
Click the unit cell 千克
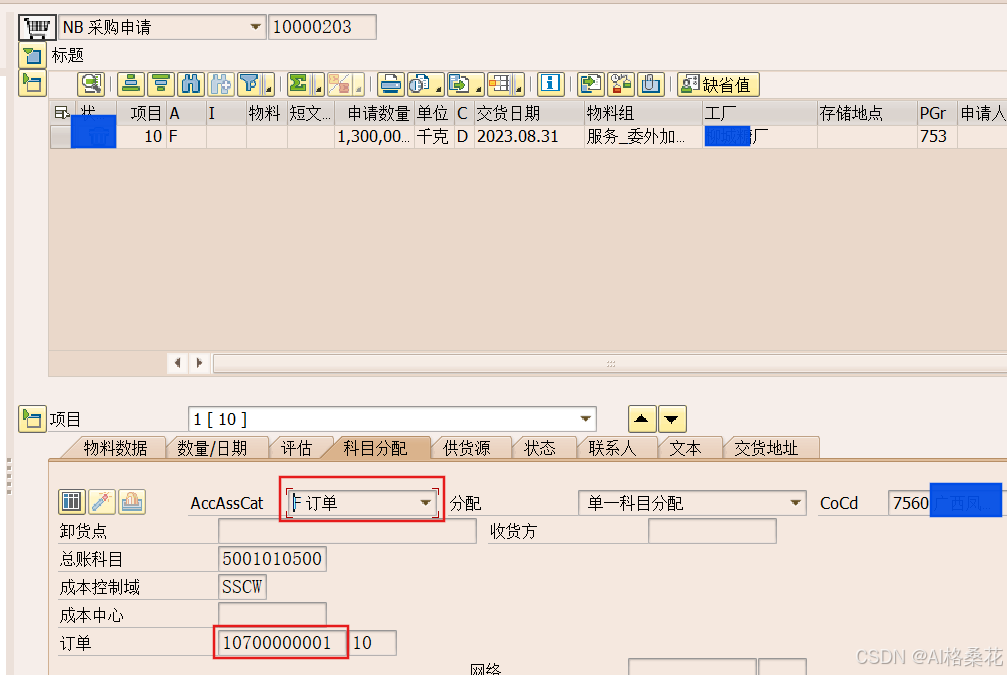point(433,136)
